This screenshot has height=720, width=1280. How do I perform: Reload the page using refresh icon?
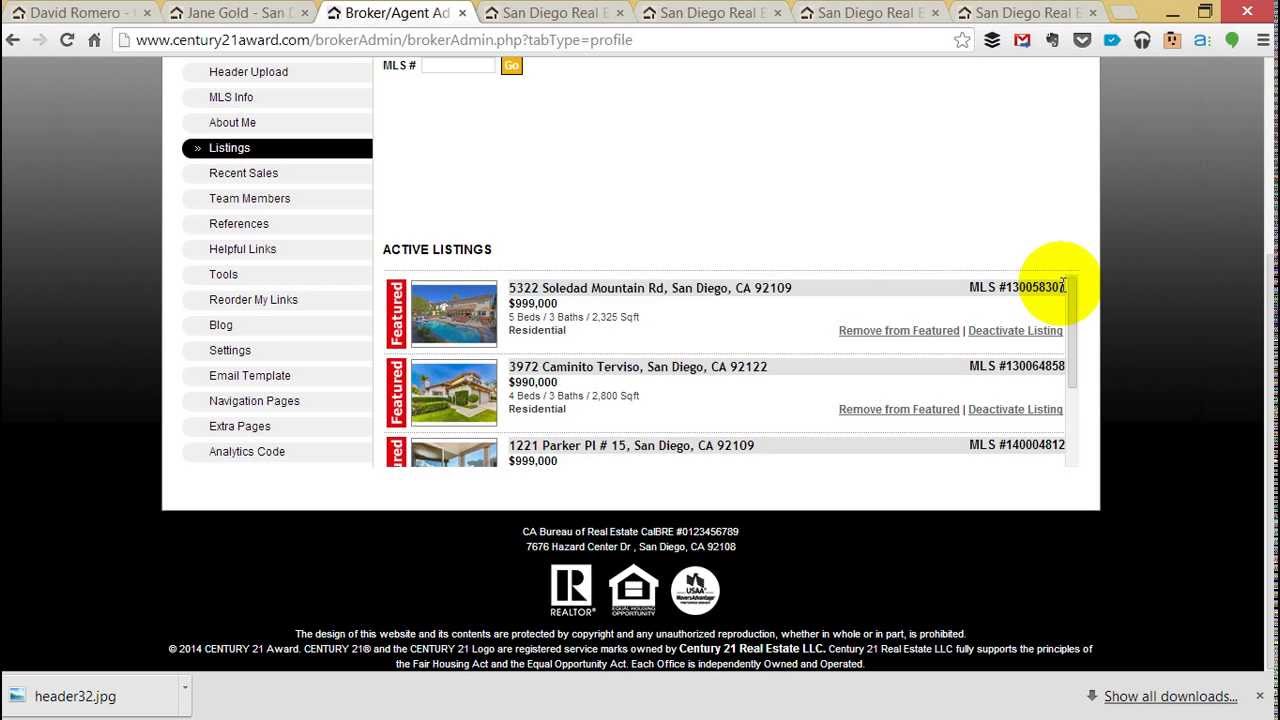(x=67, y=40)
